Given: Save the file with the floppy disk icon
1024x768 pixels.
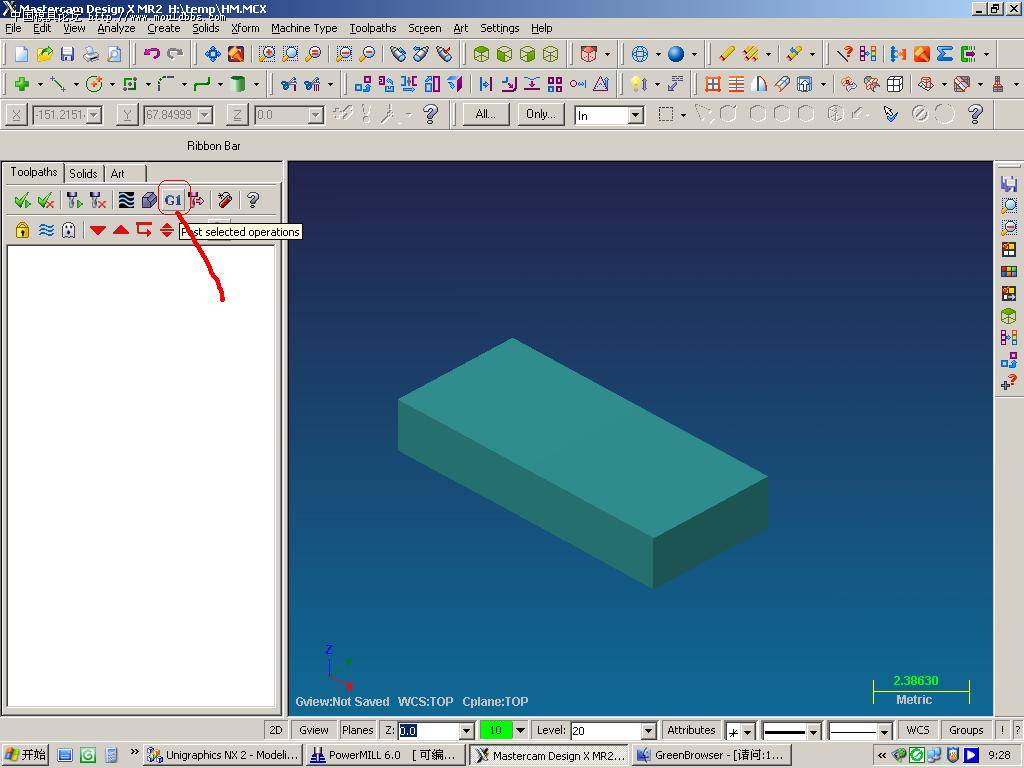Looking at the screenshot, I should pyautogui.click(x=67, y=54).
